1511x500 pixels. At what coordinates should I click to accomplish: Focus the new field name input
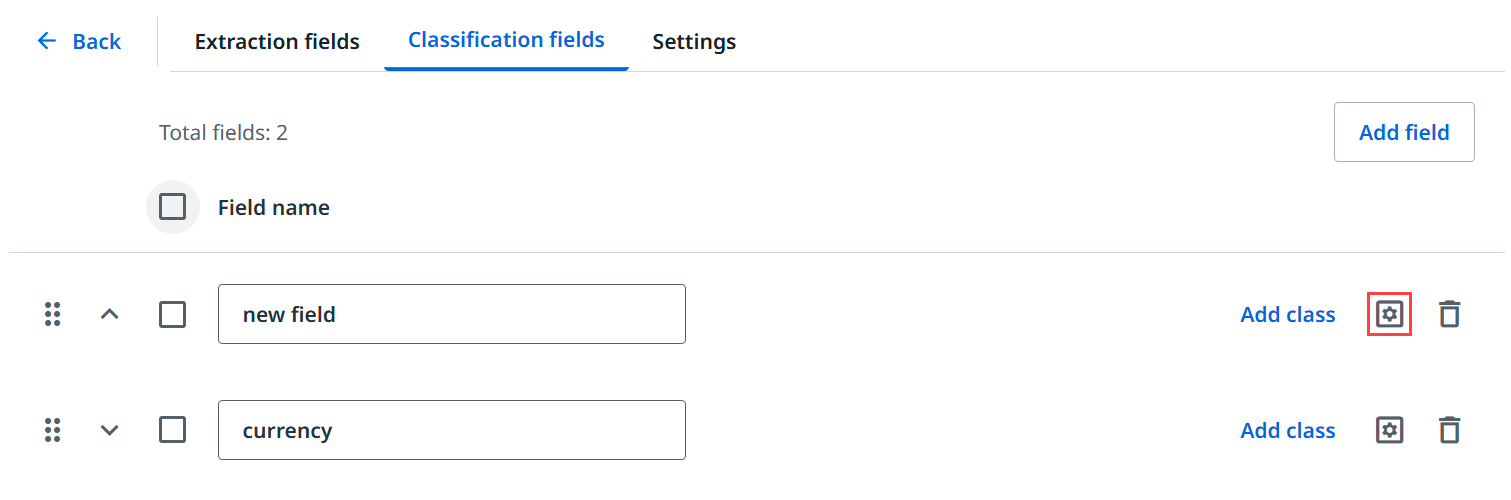coord(451,314)
